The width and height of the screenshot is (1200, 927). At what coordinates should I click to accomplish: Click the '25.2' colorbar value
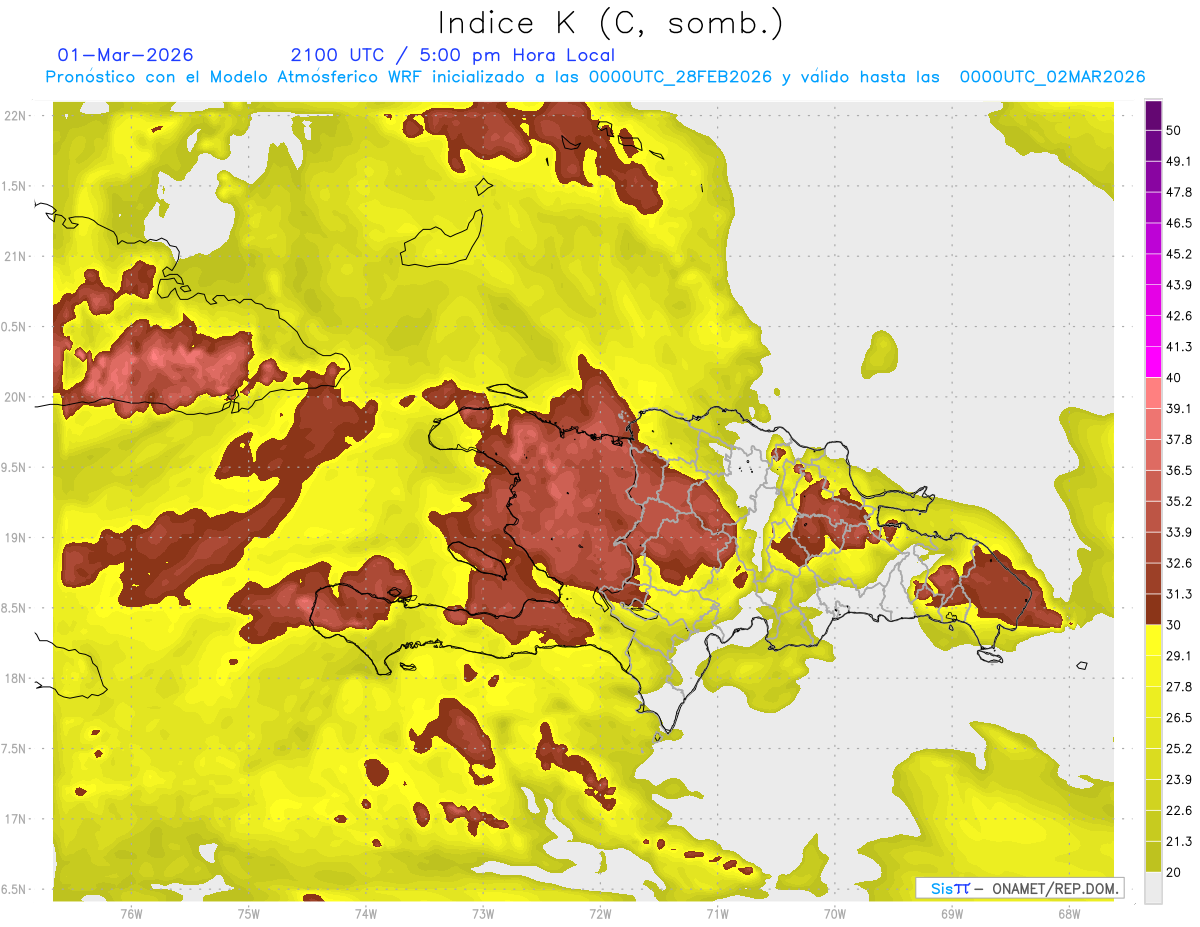[x=1179, y=749]
